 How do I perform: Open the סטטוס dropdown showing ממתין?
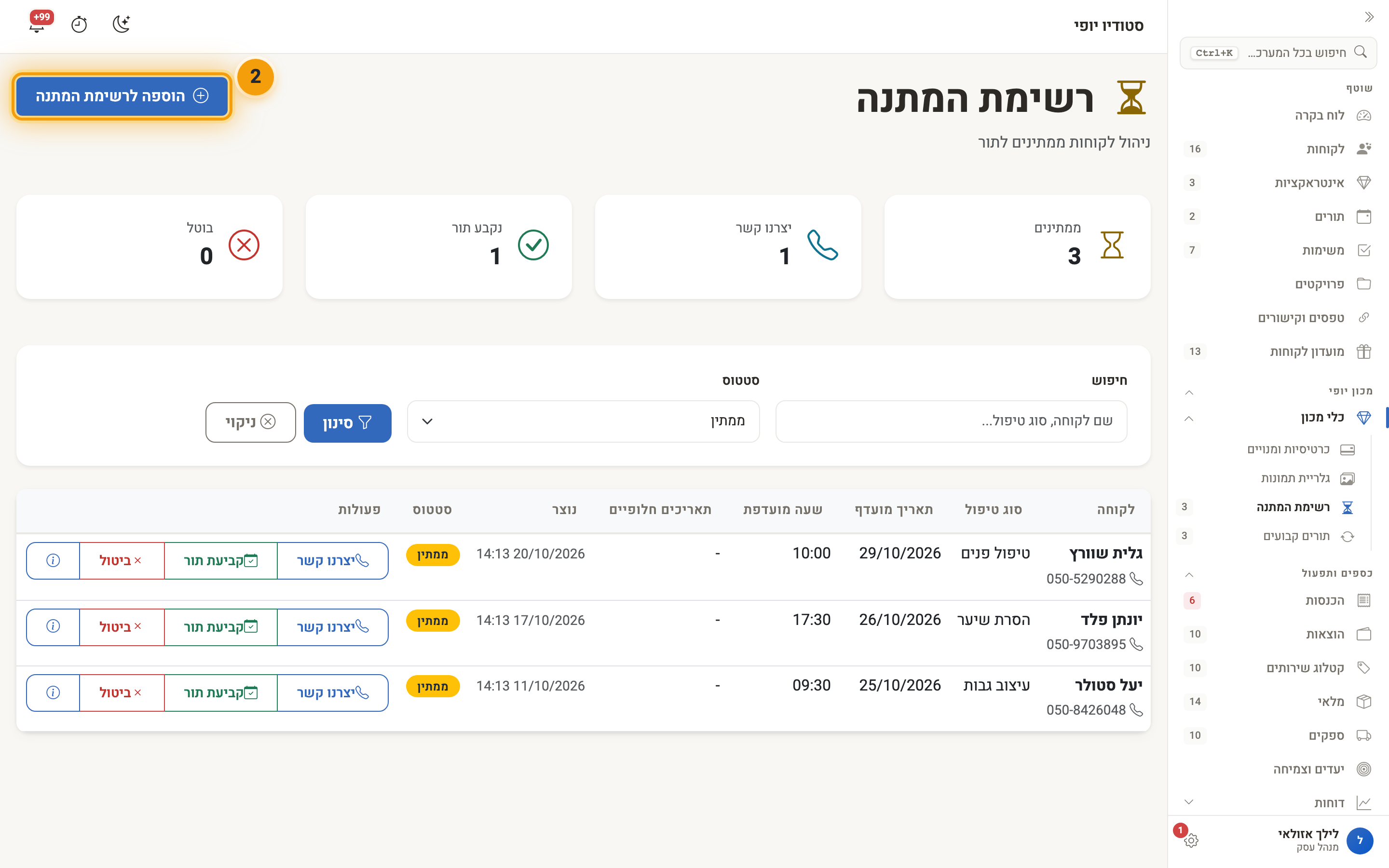click(583, 421)
